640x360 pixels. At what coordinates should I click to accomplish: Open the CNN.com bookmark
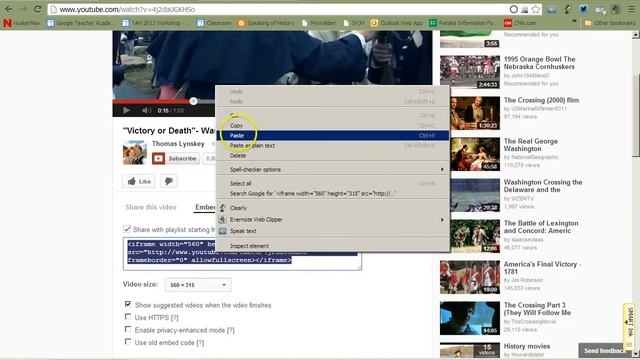(x=520, y=23)
